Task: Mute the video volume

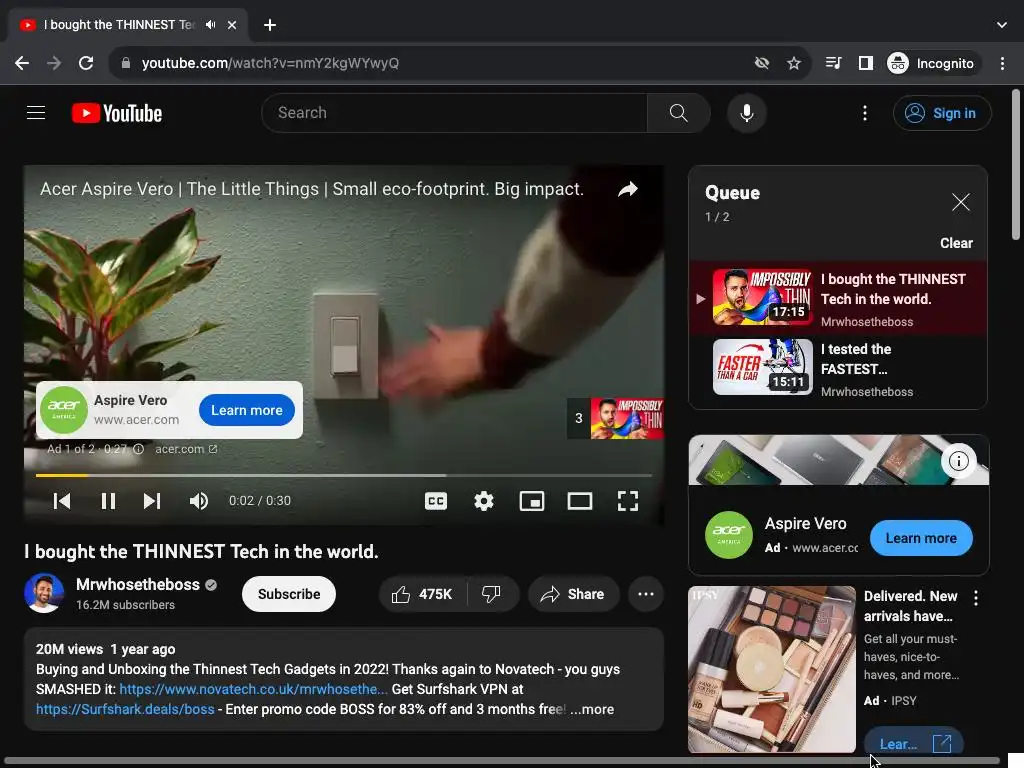Action: [199, 501]
